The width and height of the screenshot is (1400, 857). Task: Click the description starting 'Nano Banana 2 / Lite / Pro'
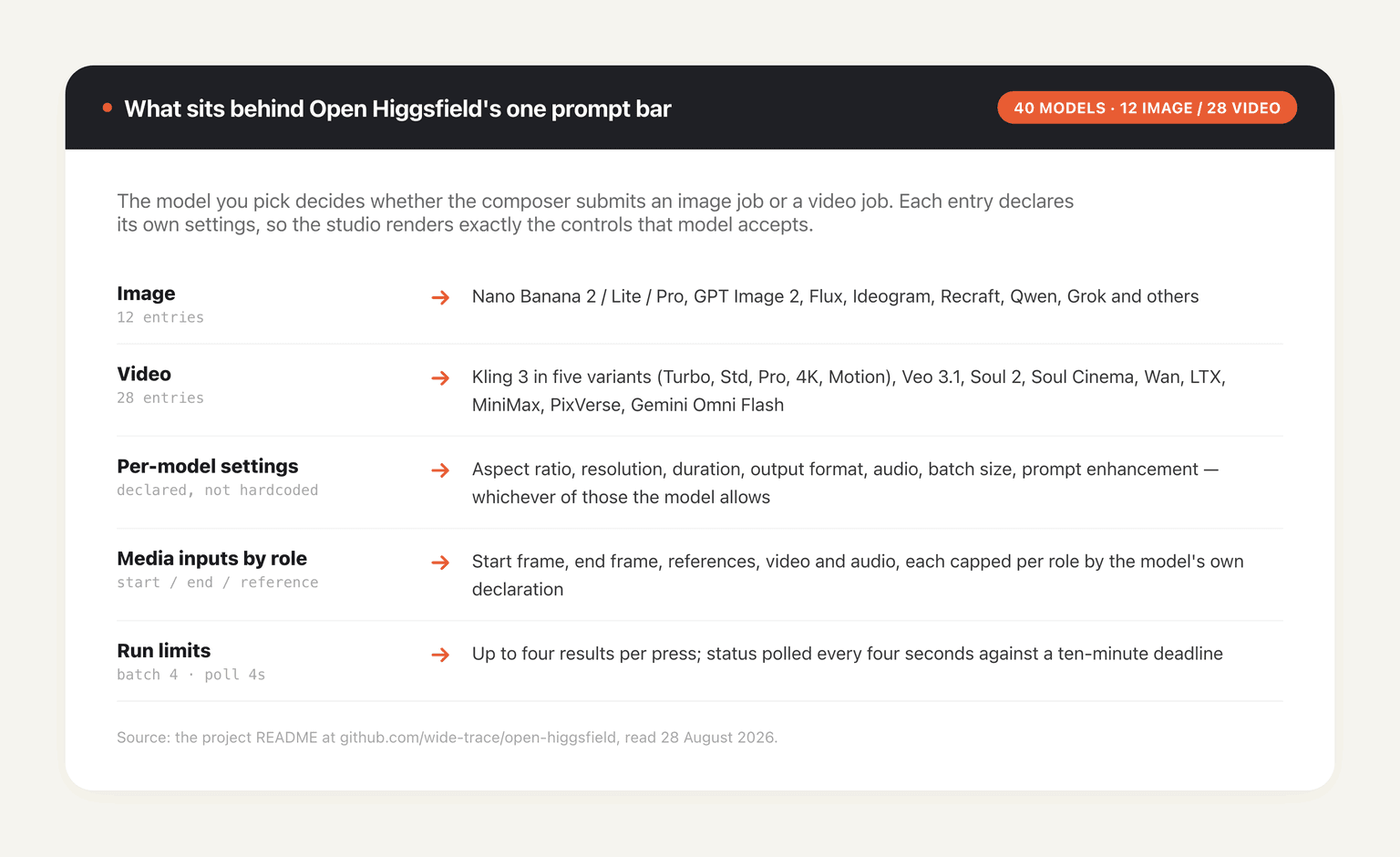835,296
